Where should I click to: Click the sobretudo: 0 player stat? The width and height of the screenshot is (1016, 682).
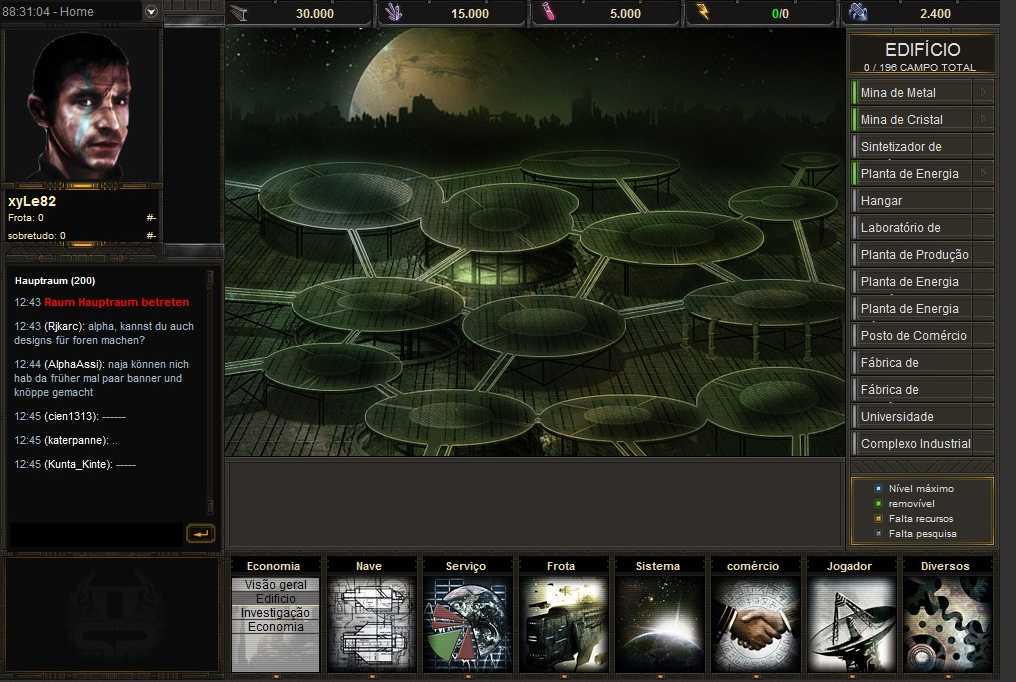pyautogui.click(x=36, y=236)
